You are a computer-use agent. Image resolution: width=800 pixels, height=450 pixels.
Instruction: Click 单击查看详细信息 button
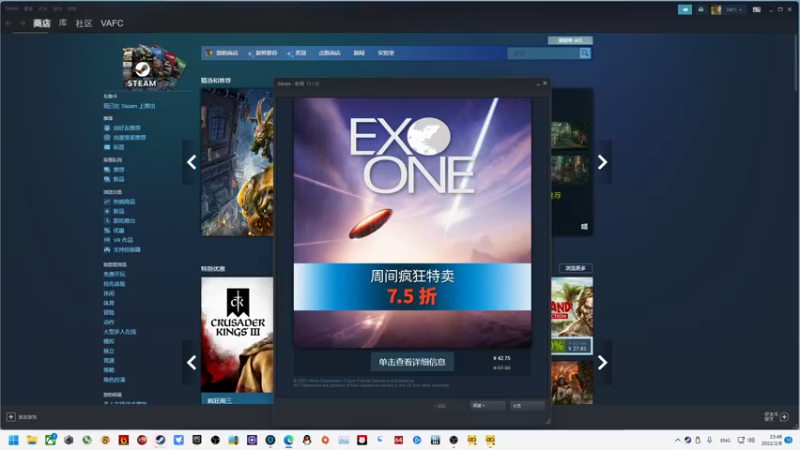412,362
